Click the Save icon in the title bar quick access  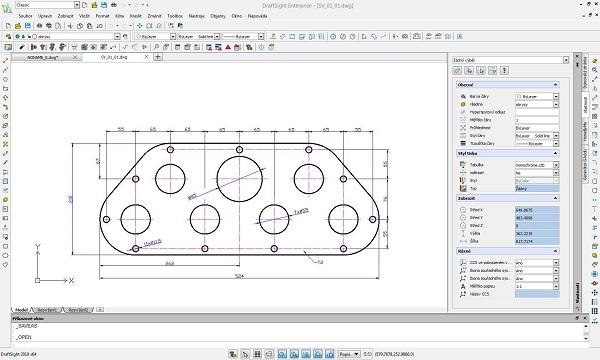coord(104,5)
